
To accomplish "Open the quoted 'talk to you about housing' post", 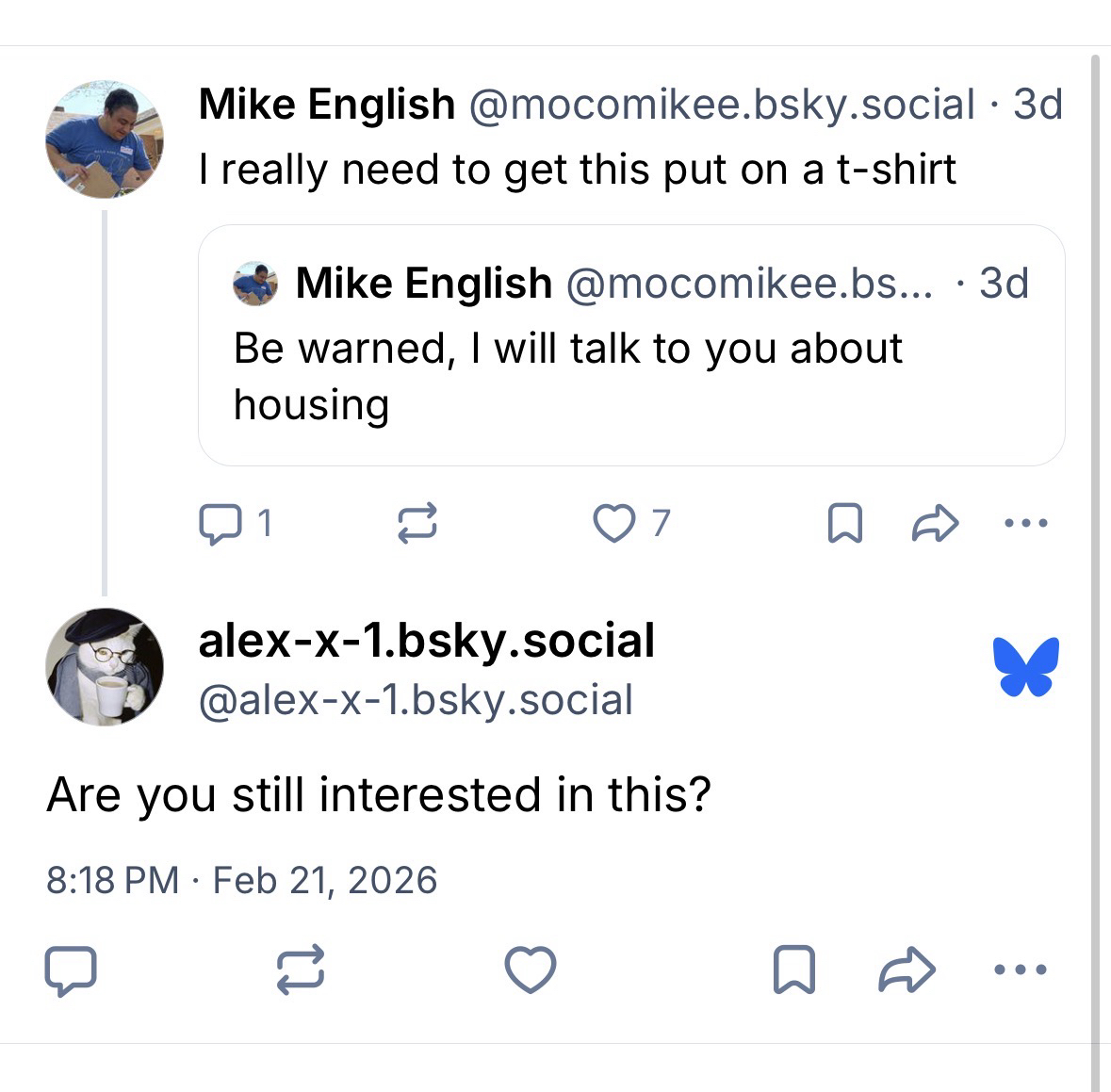I will point(630,377).
